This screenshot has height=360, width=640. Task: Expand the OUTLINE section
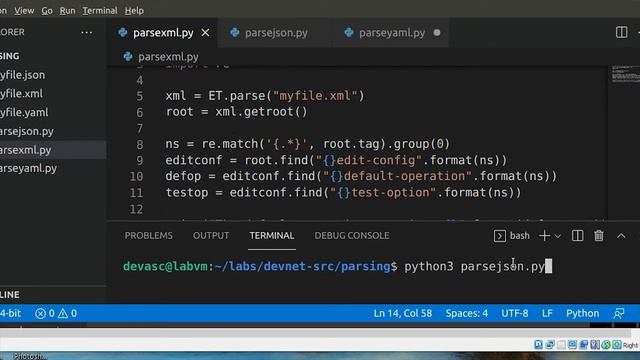tap(53, 295)
